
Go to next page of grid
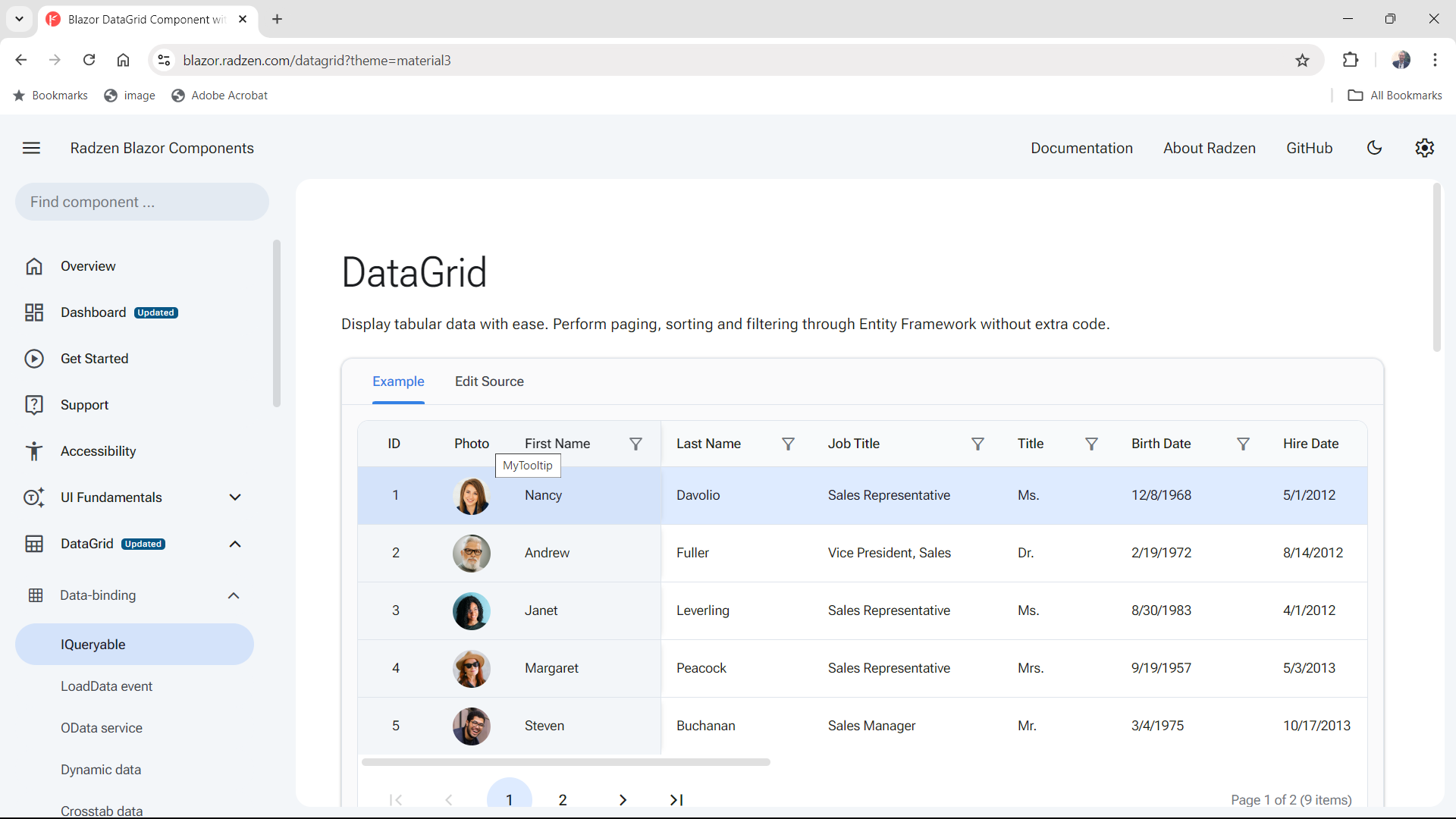pos(623,800)
